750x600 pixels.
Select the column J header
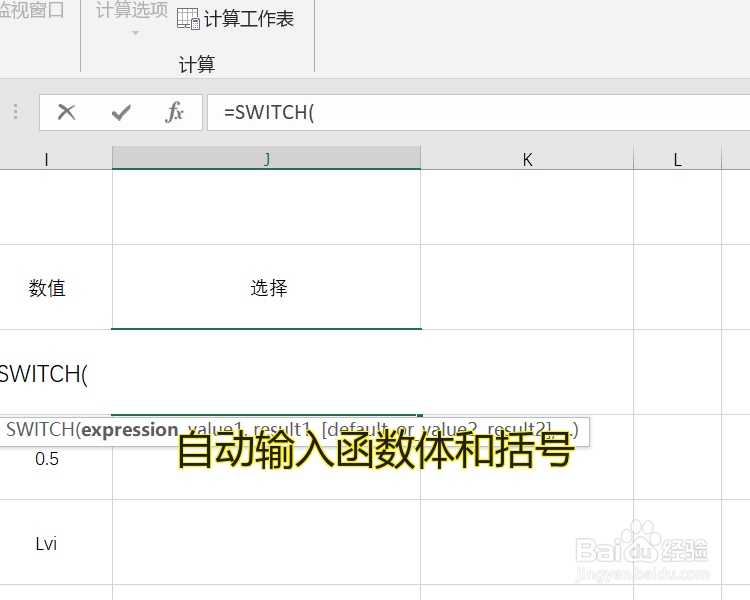(x=266, y=158)
